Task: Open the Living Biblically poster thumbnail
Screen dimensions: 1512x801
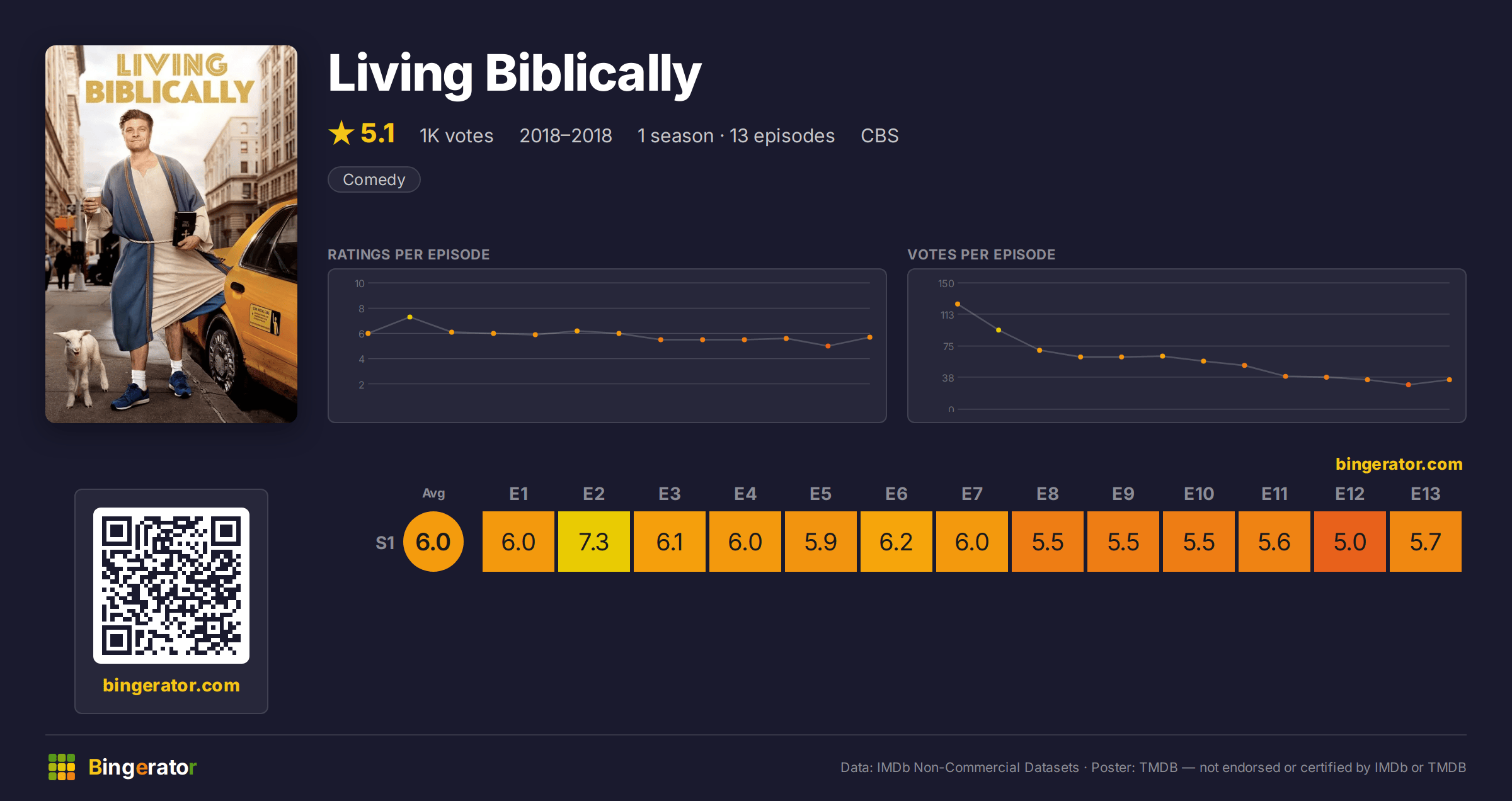Action: pyautogui.click(x=171, y=234)
